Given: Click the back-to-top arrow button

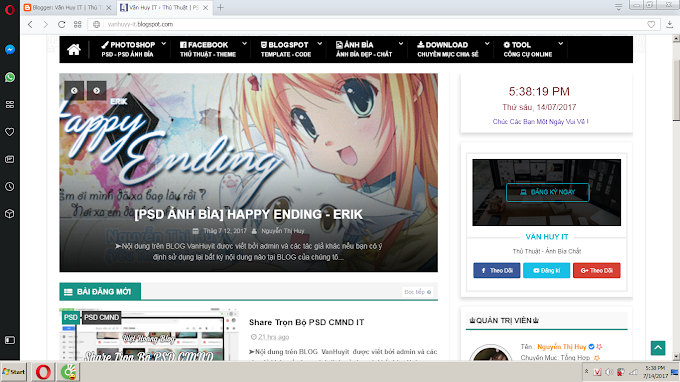Looking at the screenshot, I should pos(658,348).
